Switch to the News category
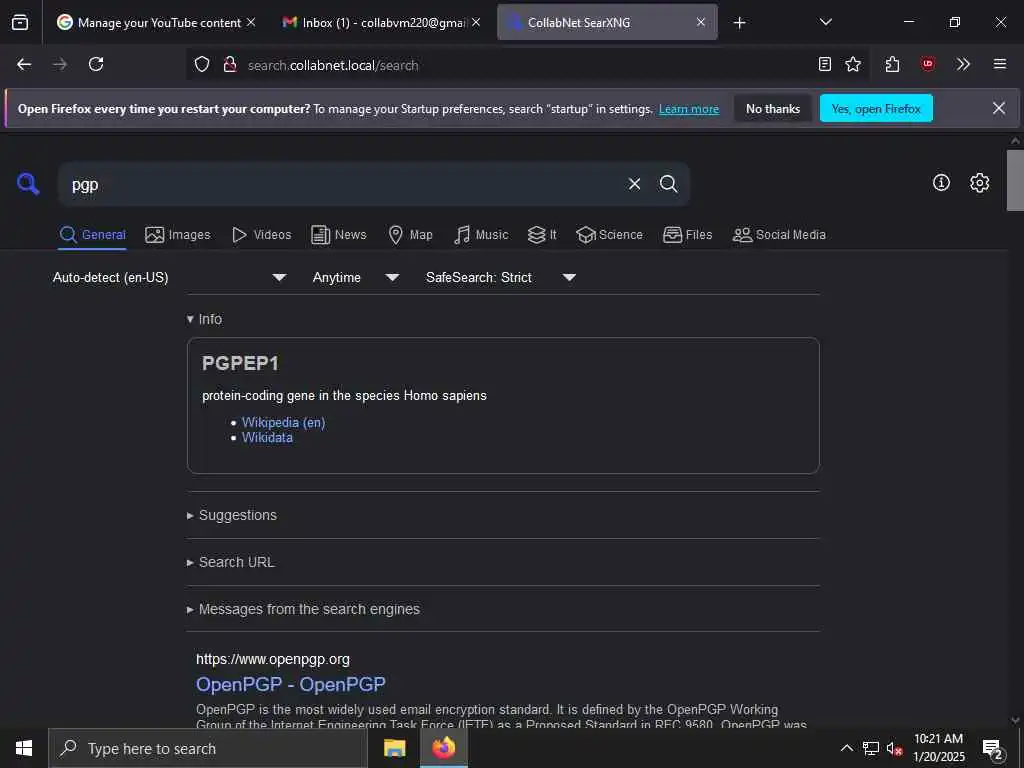Screen dimensions: 1024x768 pos(339,234)
